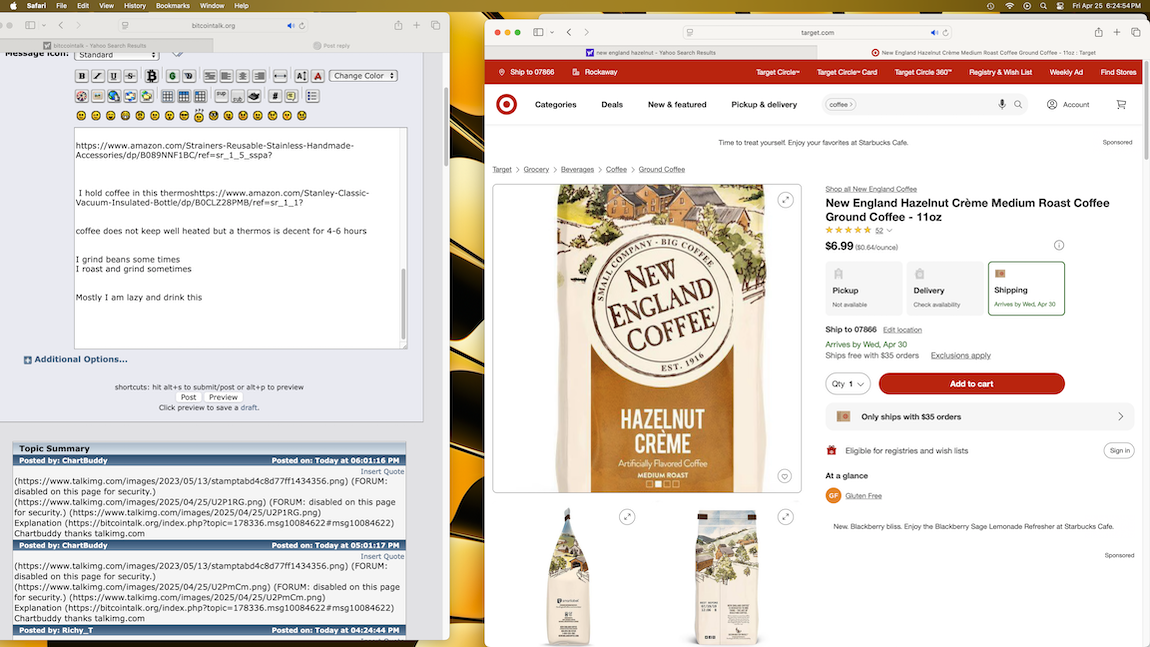Toggle sidebar in Target Safari window
The height and width of the screenshot is (647, 1150).
click(x=538, y=32)
